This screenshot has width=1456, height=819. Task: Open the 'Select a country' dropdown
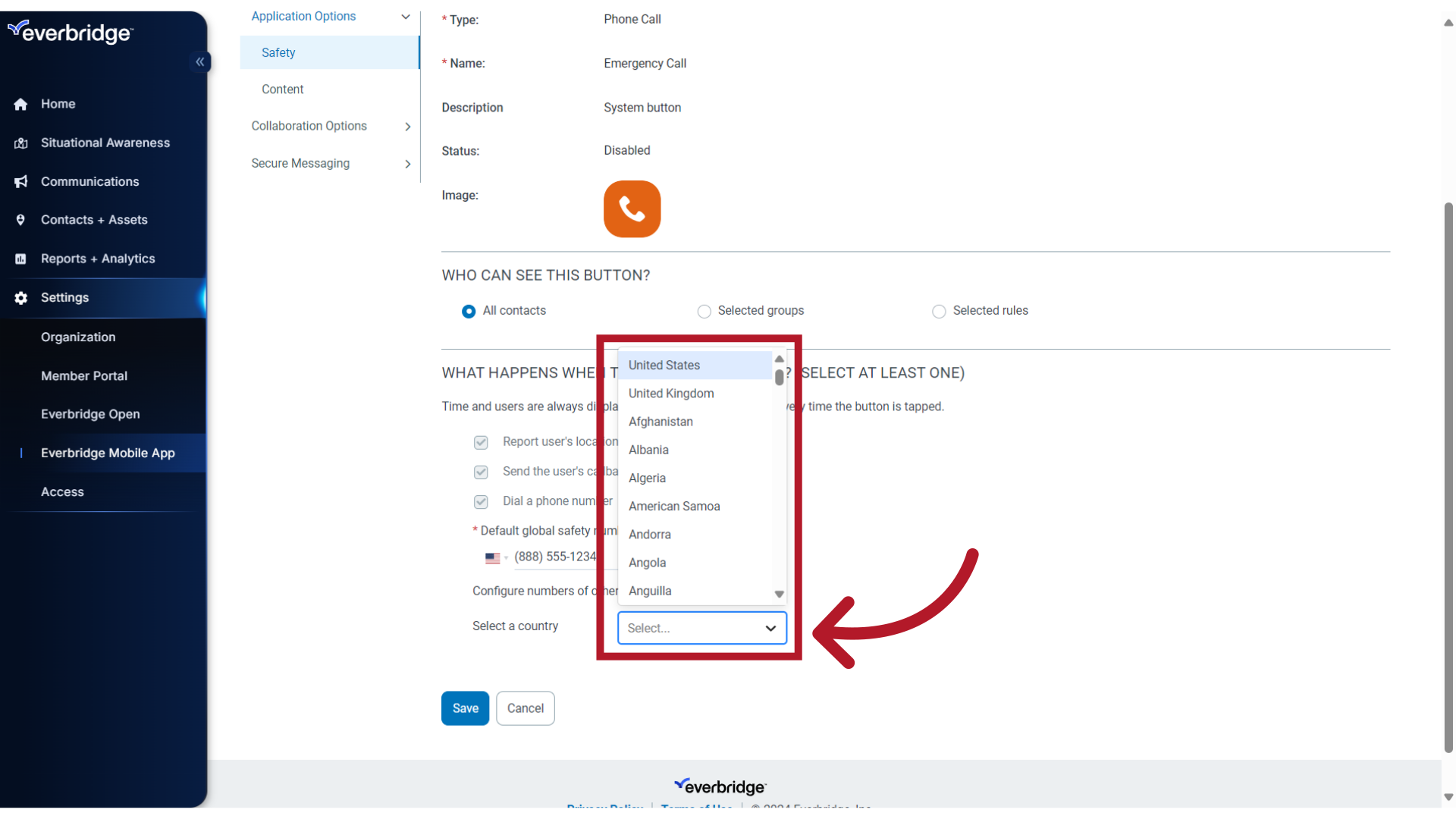pyautogui.click(x=701, y=628)
